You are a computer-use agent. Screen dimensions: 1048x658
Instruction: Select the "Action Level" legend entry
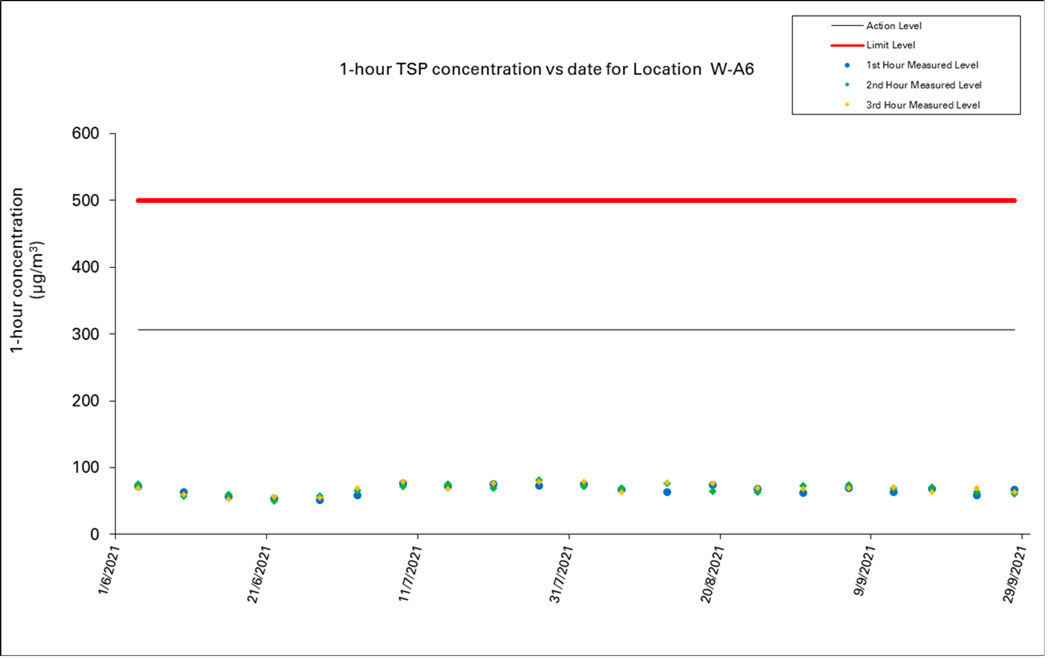coord(893,25)
